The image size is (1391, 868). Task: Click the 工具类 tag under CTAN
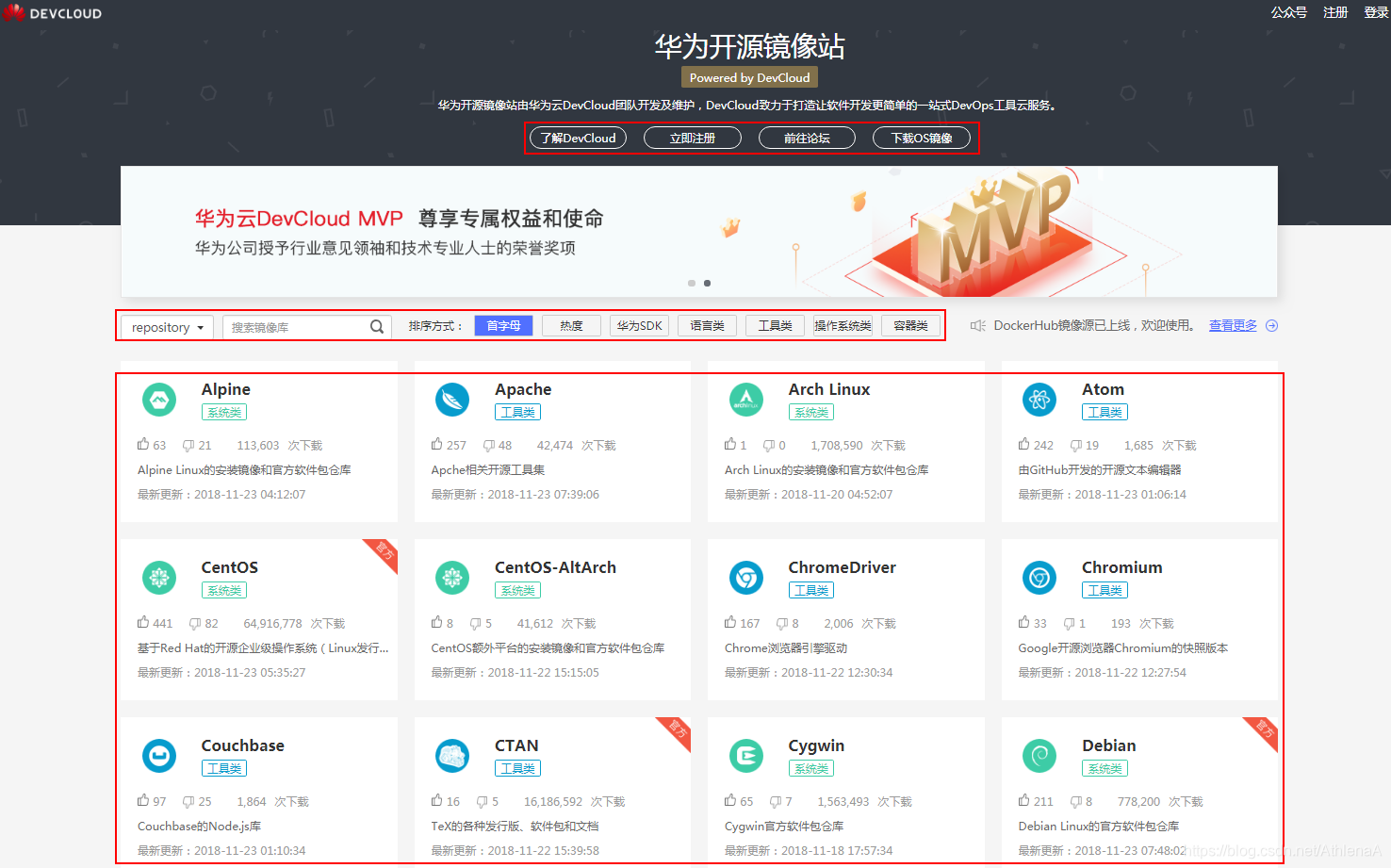(x=517, y=768)
